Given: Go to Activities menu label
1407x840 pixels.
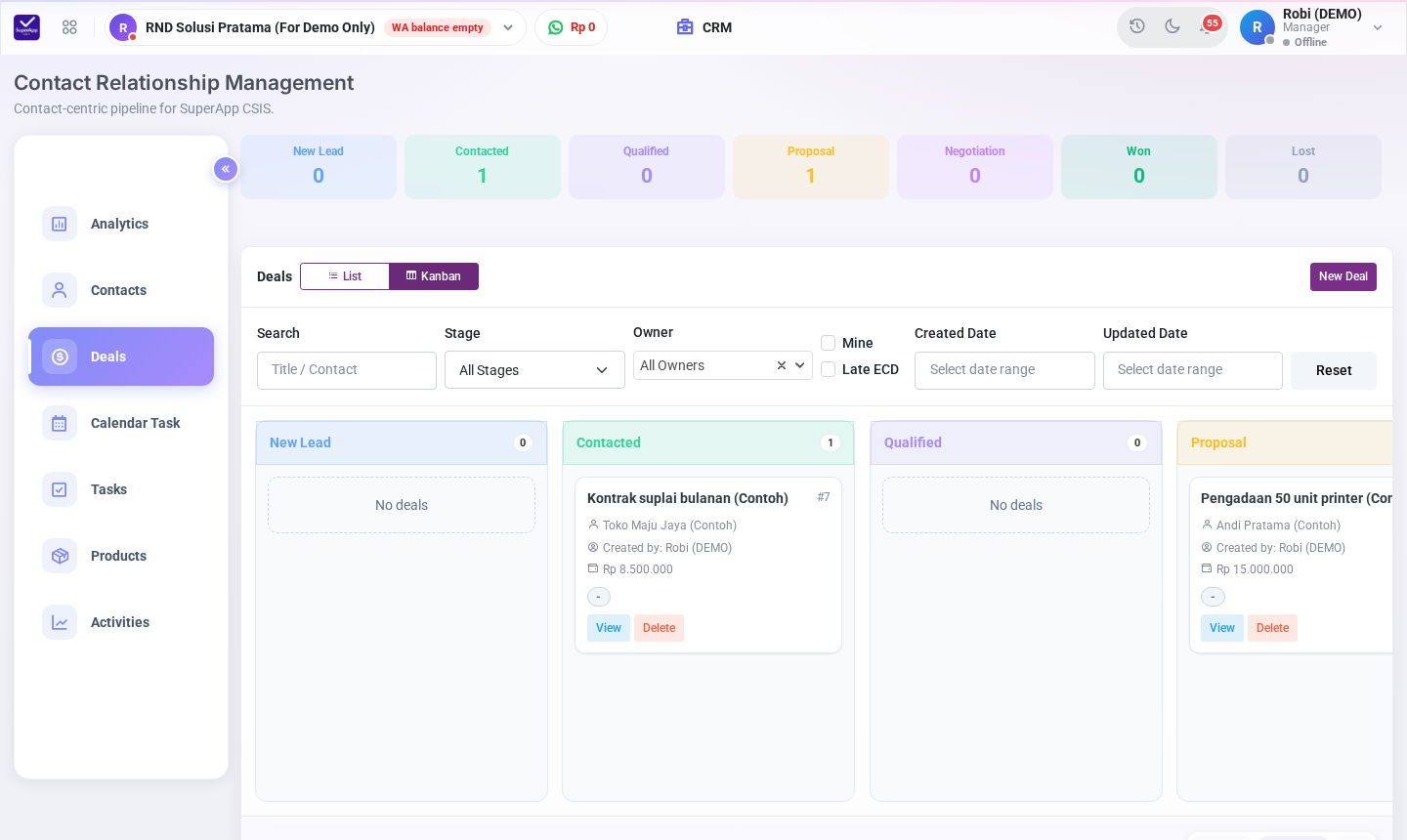Looking at the screenshot, I should click(x=120, y=622).
